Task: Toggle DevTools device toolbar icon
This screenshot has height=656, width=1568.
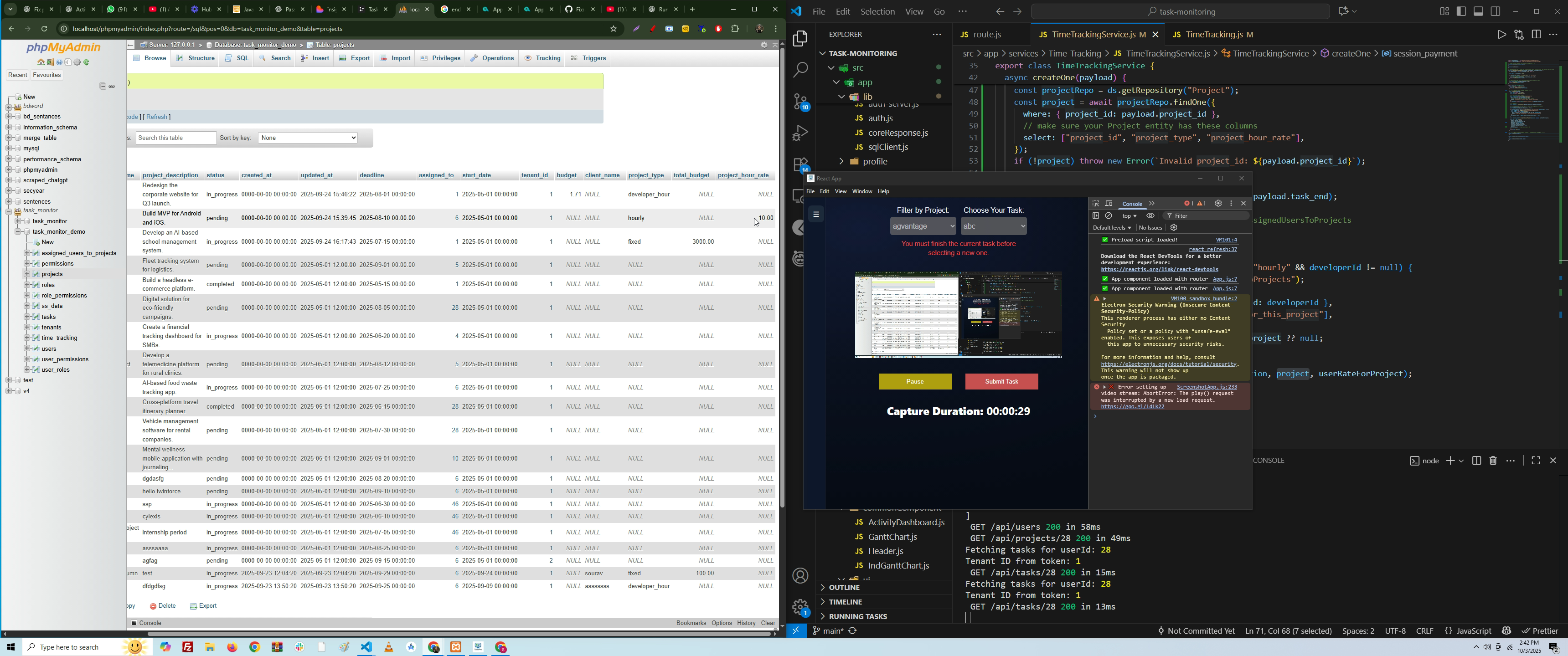Action: [1109, 204]
